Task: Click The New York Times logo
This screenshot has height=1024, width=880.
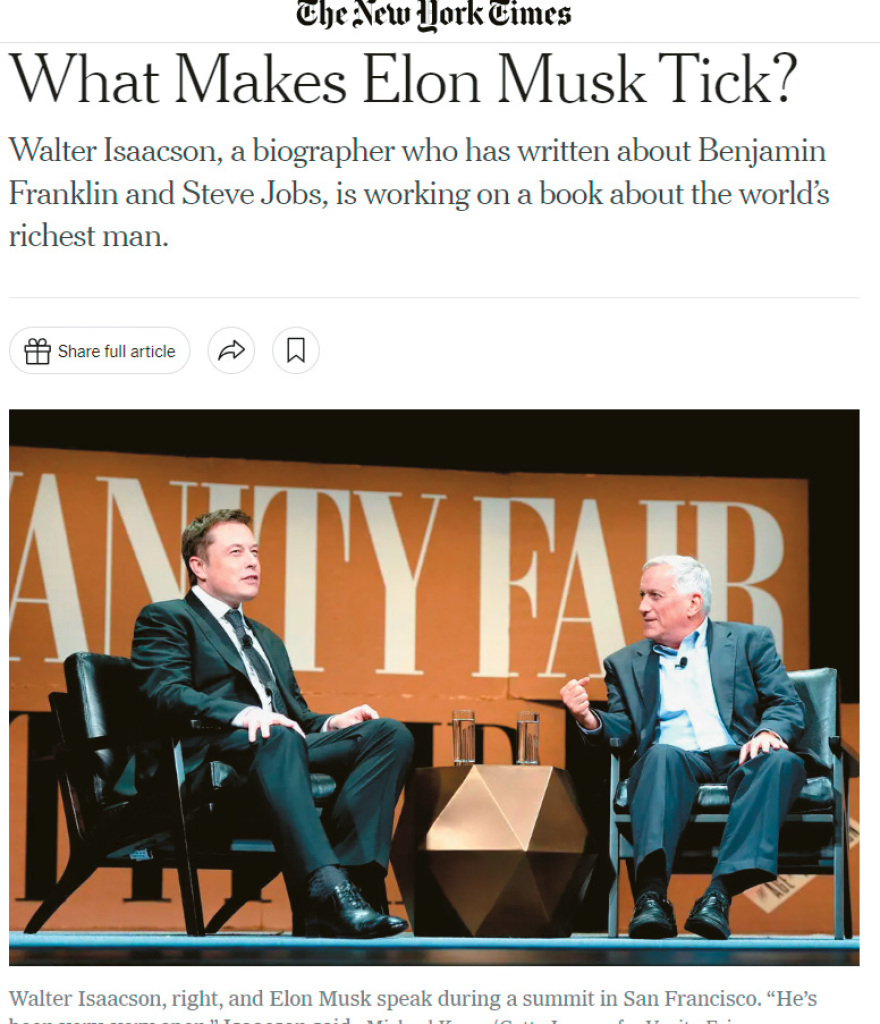Action: (433, 14)
